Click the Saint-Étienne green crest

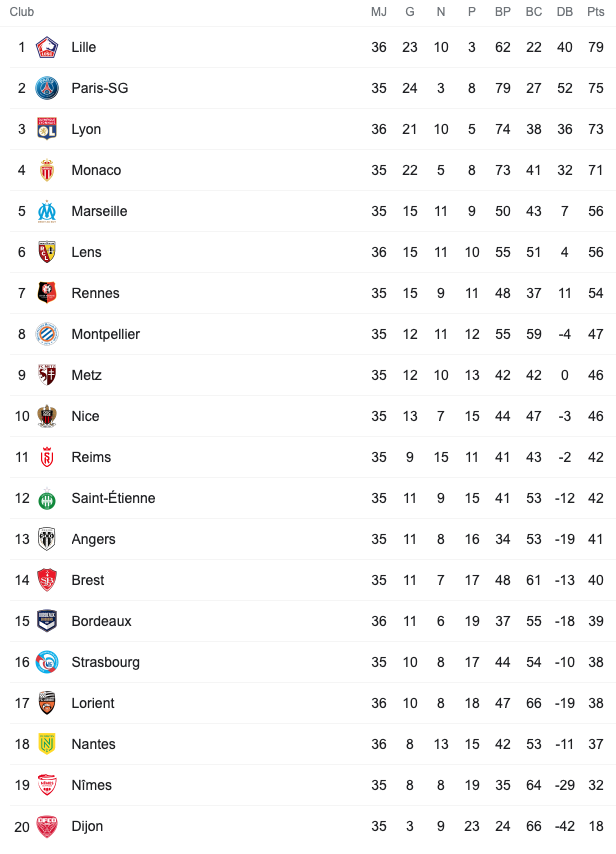[x=47, y=498]
